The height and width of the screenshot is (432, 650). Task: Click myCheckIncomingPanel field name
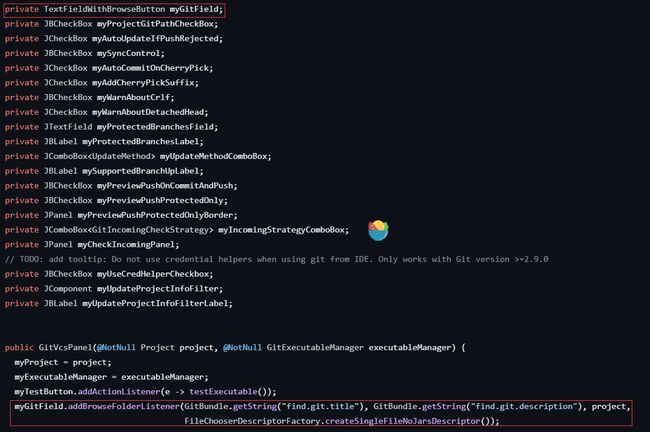[x=126, y=245]
